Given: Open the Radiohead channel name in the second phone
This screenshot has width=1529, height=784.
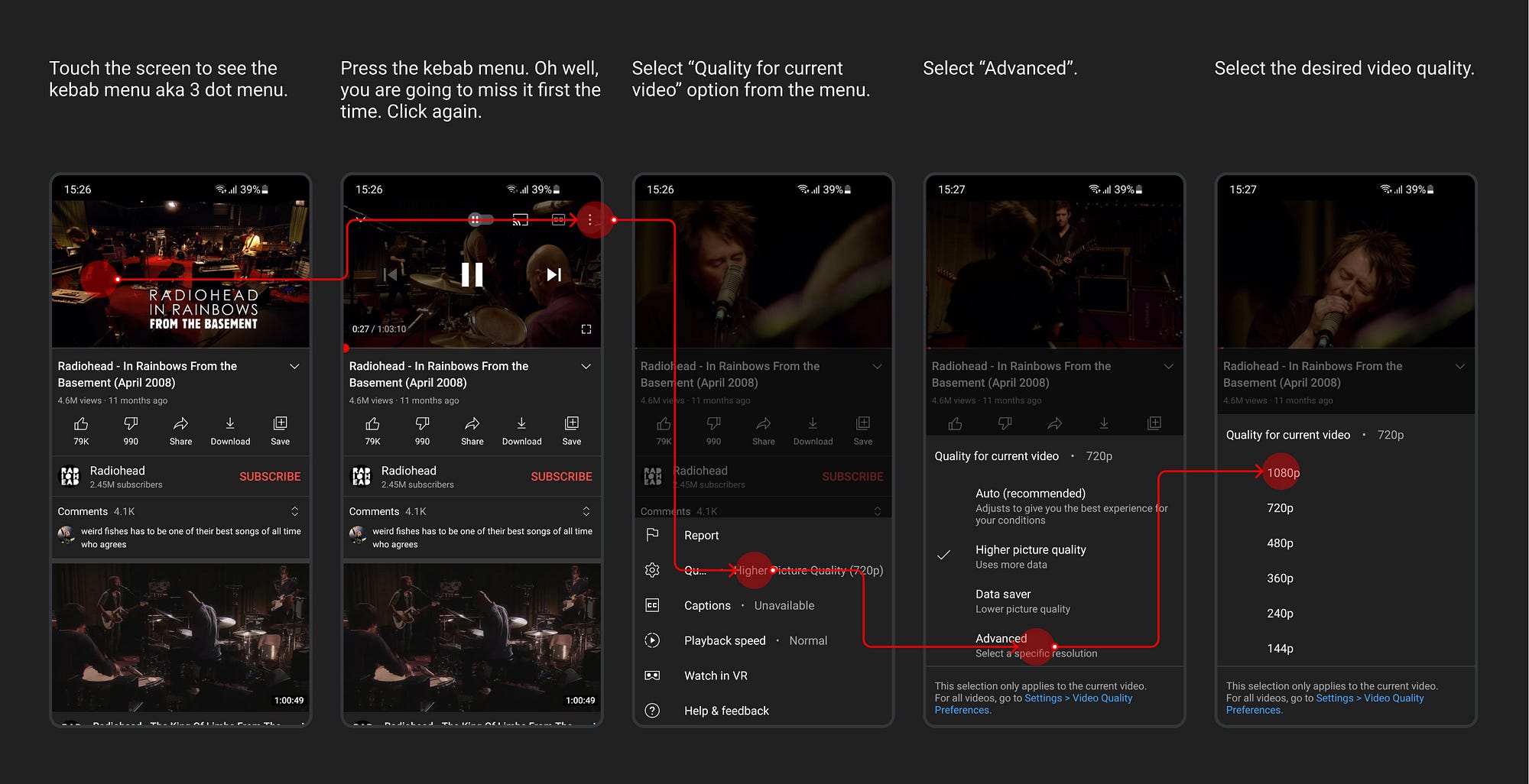Looking at the screenshot, I should click(408, 471).
